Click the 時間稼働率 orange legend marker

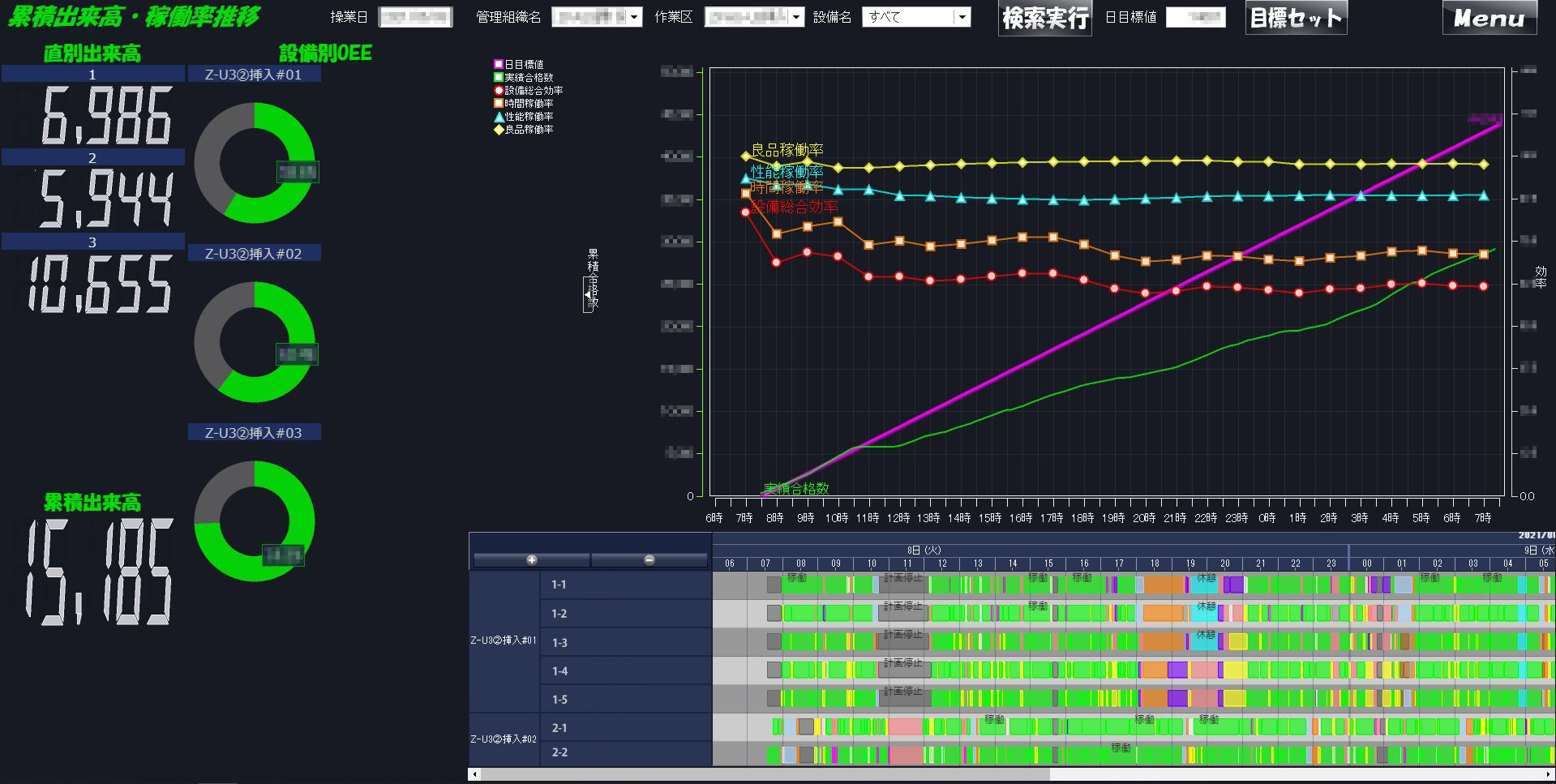499,103
